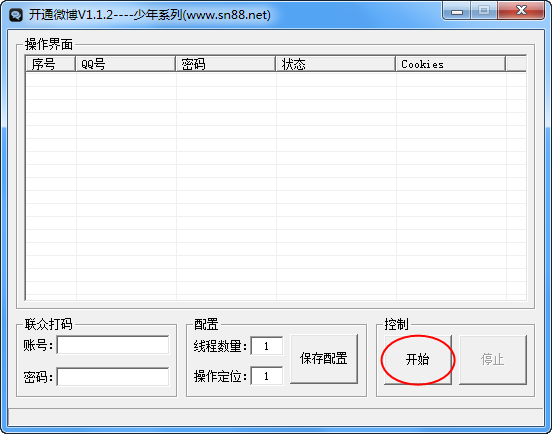The image size is (552, 434).
Task: Select the 序号 column header
Action: tap(51, 64)
